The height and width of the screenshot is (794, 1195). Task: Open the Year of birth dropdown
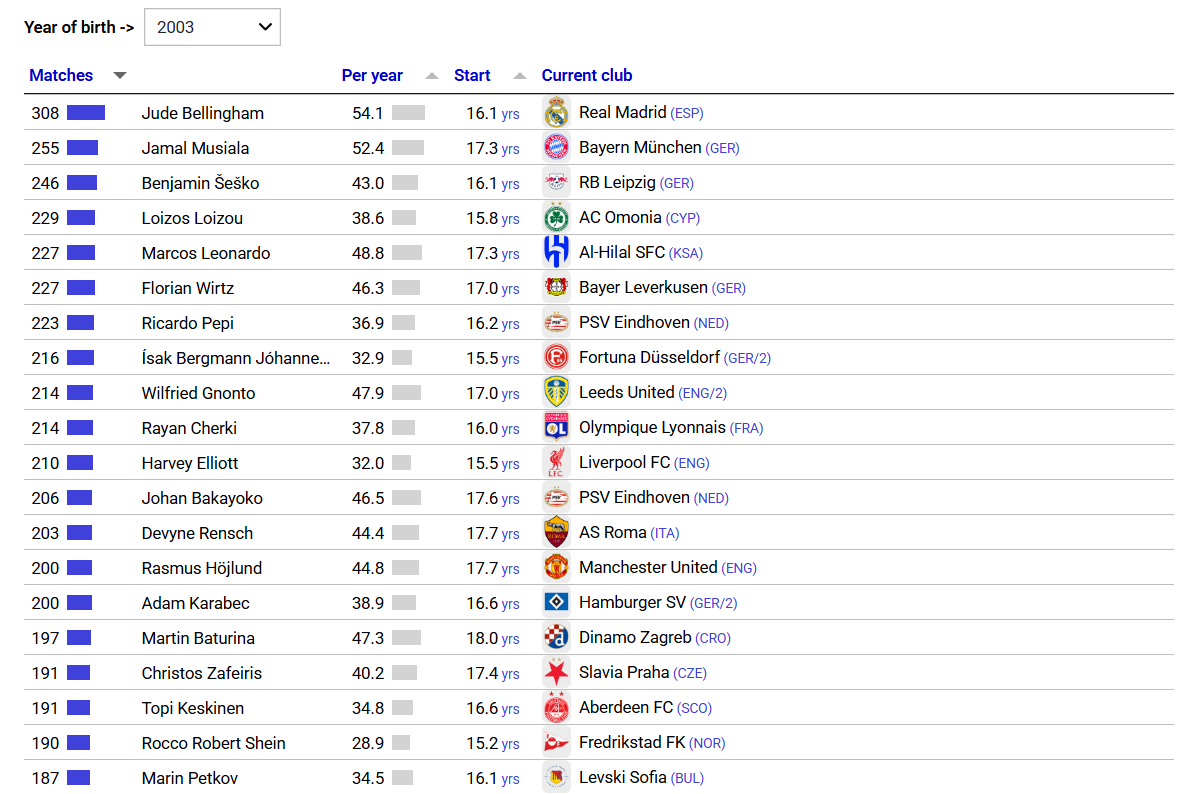click(212, 27)
